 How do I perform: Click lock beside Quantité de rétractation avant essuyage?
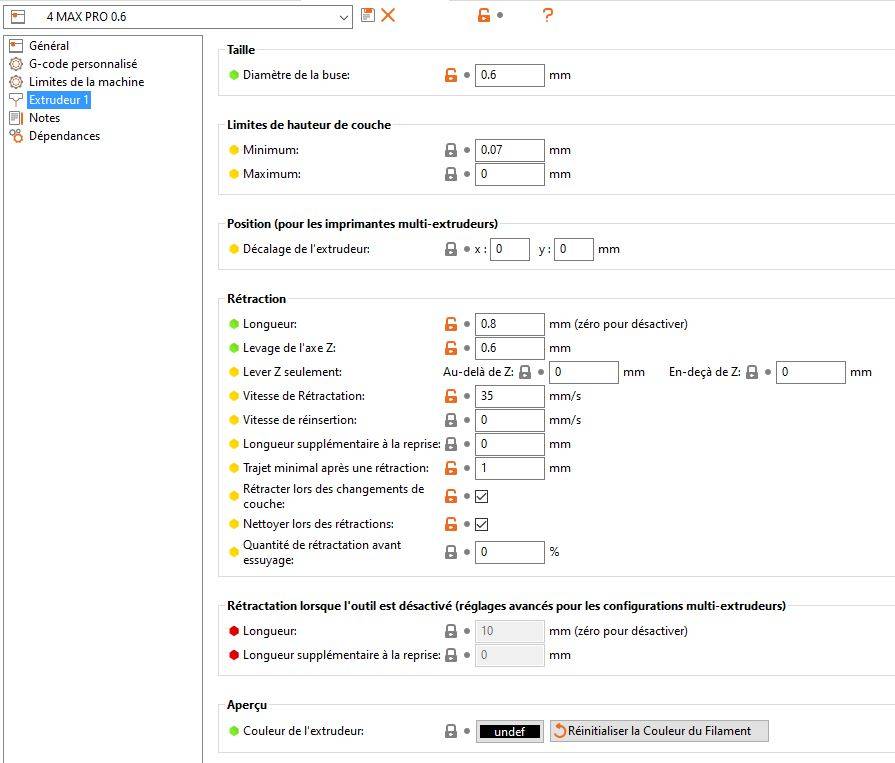(451, 552)
